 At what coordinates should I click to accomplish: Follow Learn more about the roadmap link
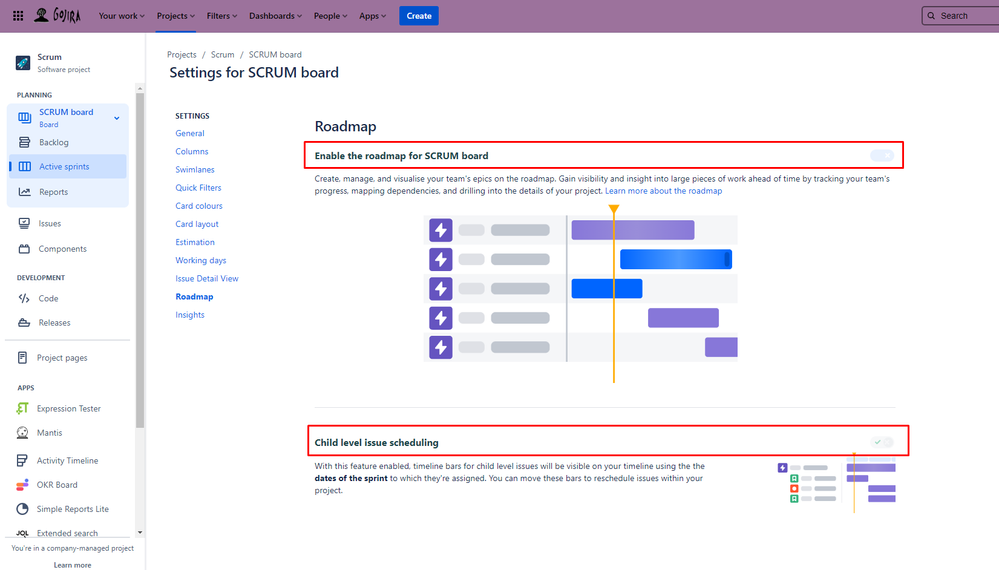coord(663,191)
